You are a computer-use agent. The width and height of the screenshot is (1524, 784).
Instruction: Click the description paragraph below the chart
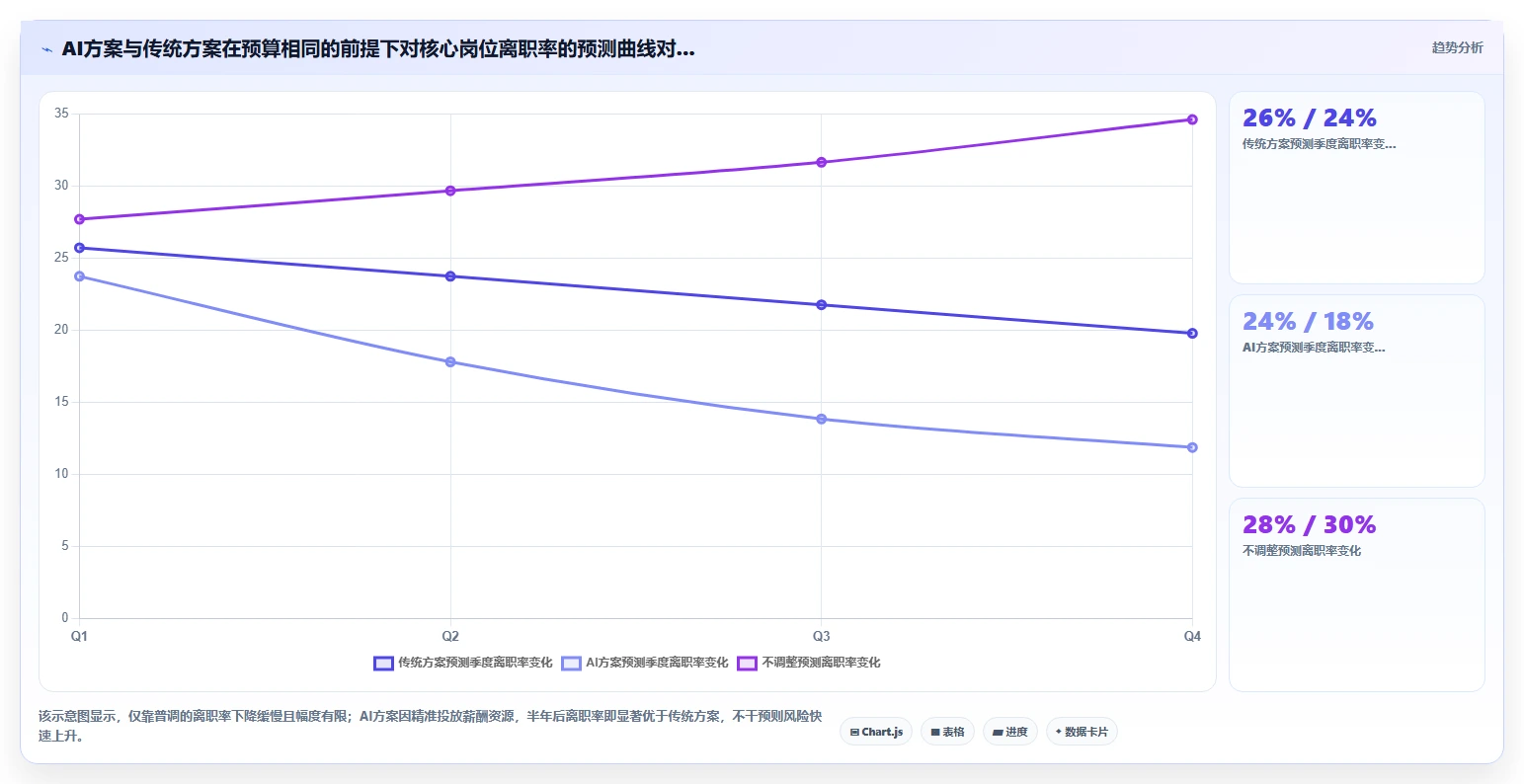pyautogui.click(x=431, y=726)
